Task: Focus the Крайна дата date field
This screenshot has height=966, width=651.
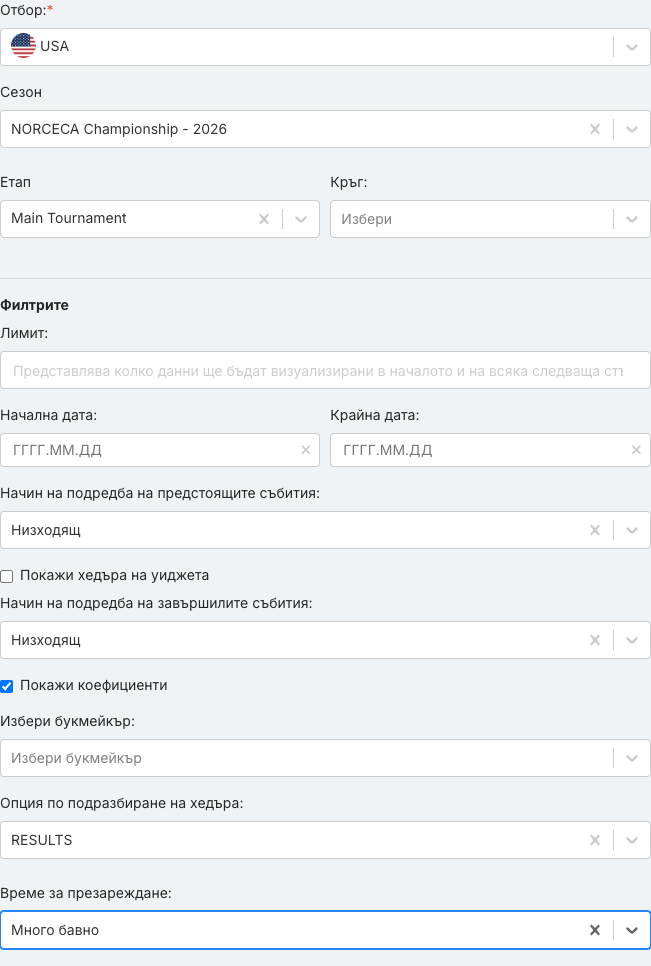Action: 490,450
